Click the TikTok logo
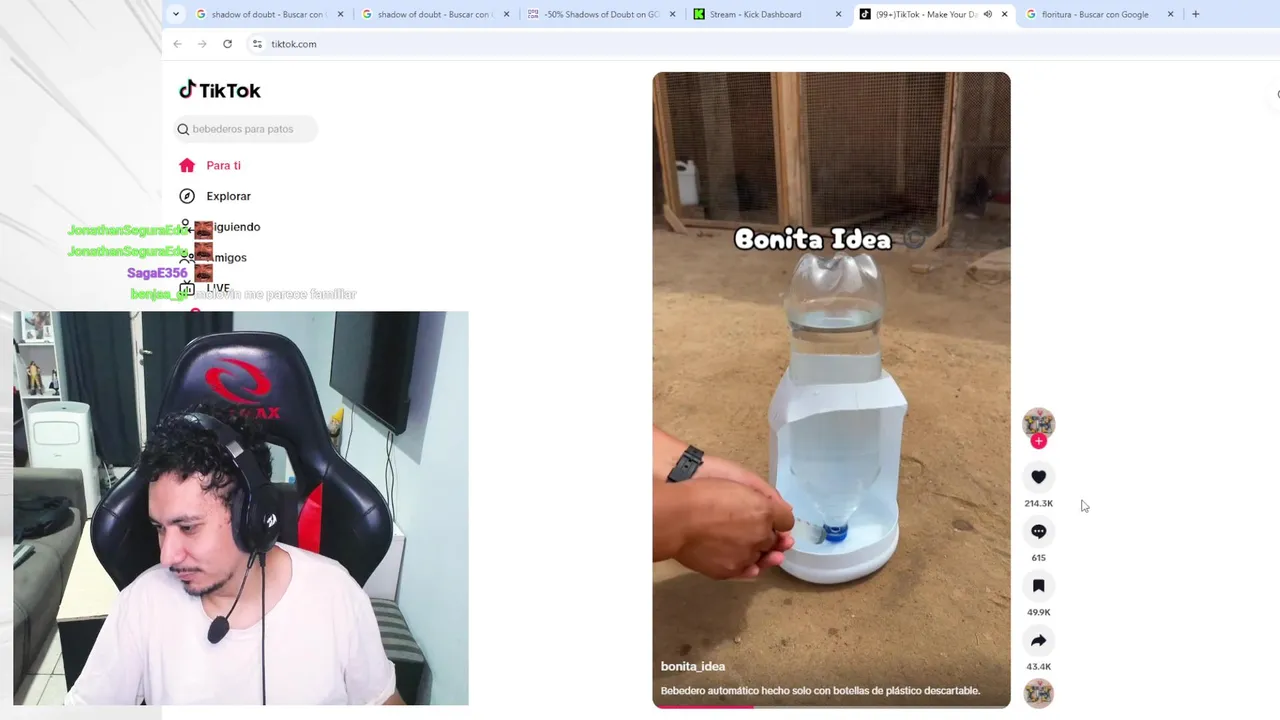The width and height of the screenshot is (1280, 720). click(x=220, y=90)
